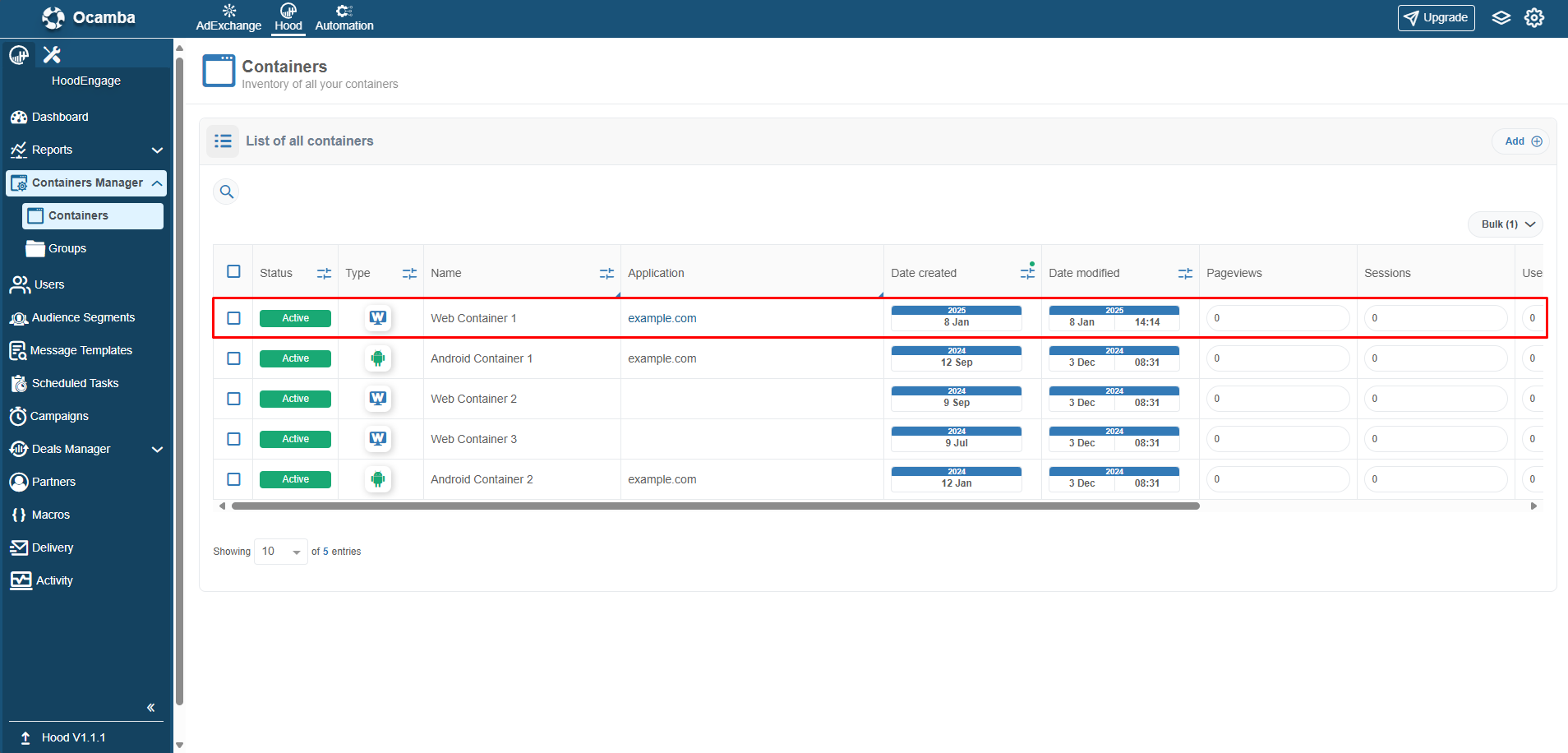Open Macros braces icon
Viewport: 1568px width, 753px height.
(x=19, y=515)
